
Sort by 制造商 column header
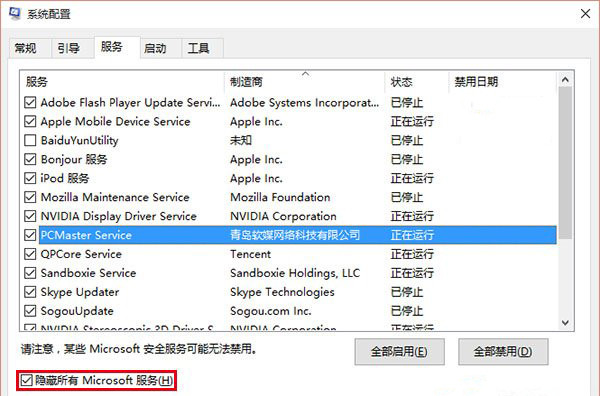click(304, 81)
